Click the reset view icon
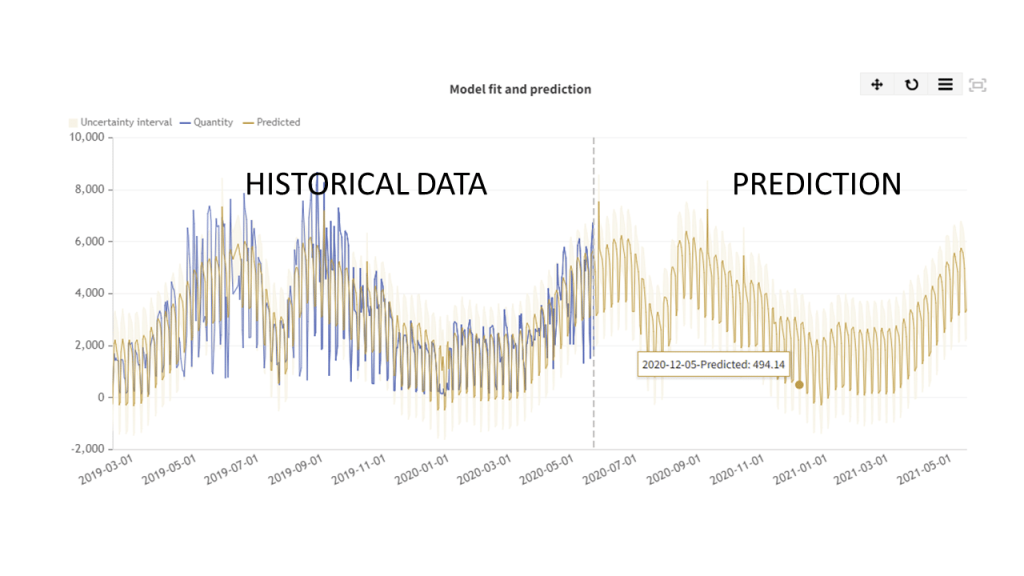 [x=911, y=84]
